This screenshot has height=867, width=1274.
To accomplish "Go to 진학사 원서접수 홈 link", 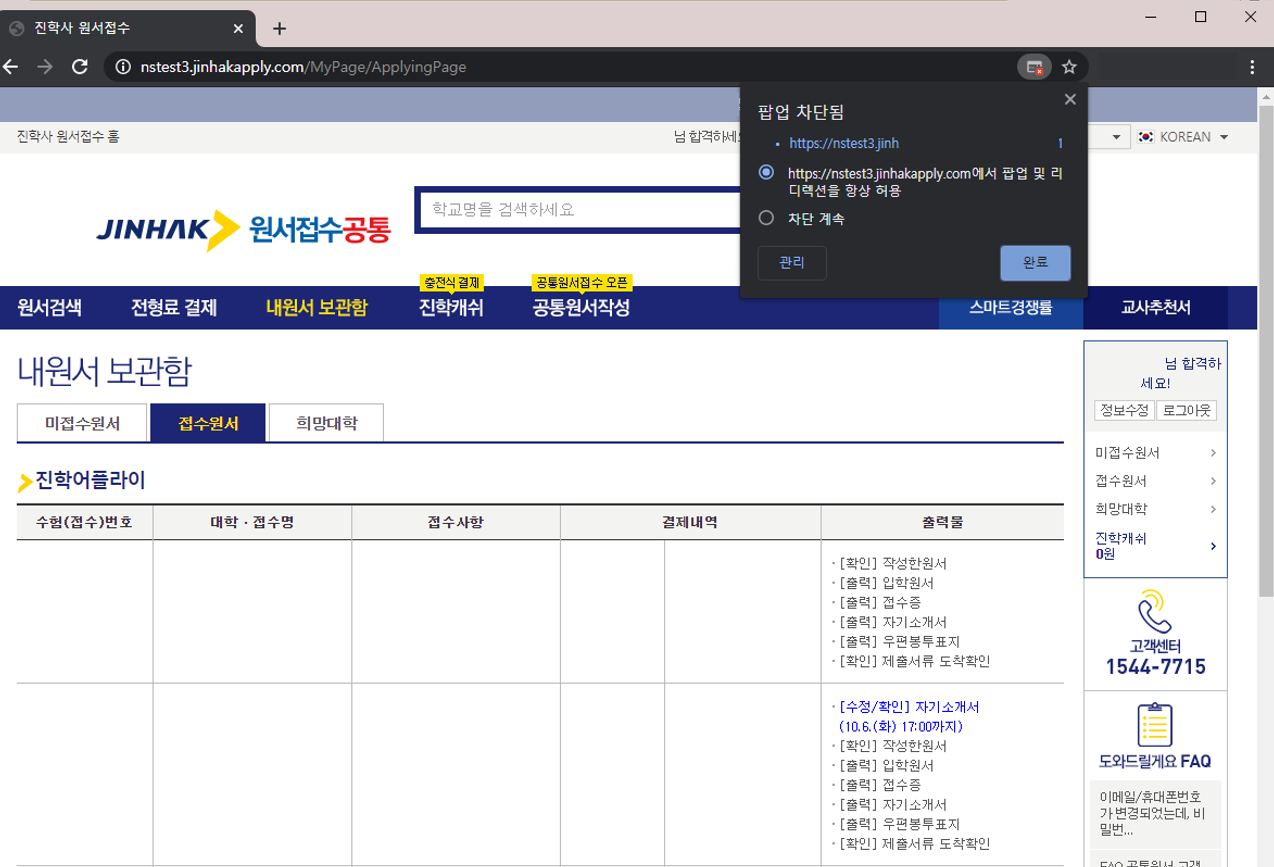I will [68, 136].
